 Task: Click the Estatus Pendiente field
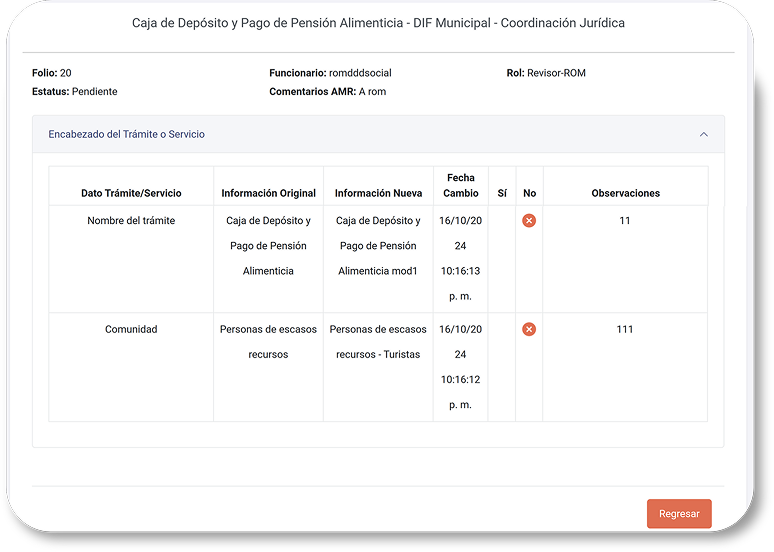75,92
